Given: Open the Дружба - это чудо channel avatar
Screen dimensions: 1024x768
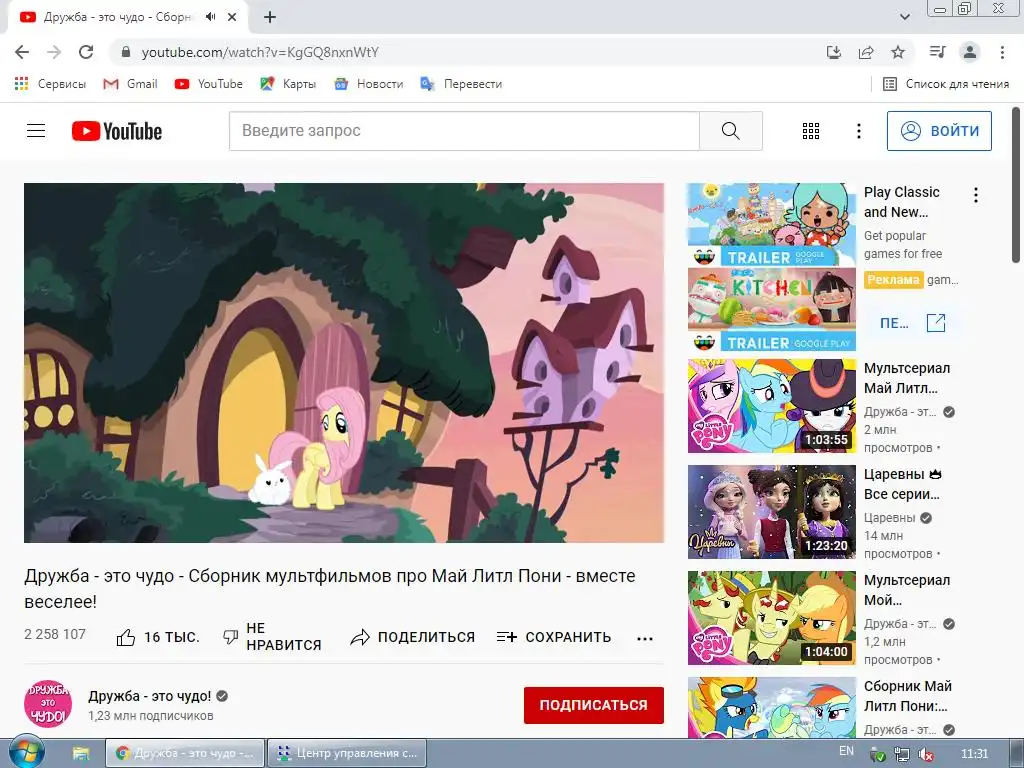Looking at the screenshot, I should pos(48,704).
